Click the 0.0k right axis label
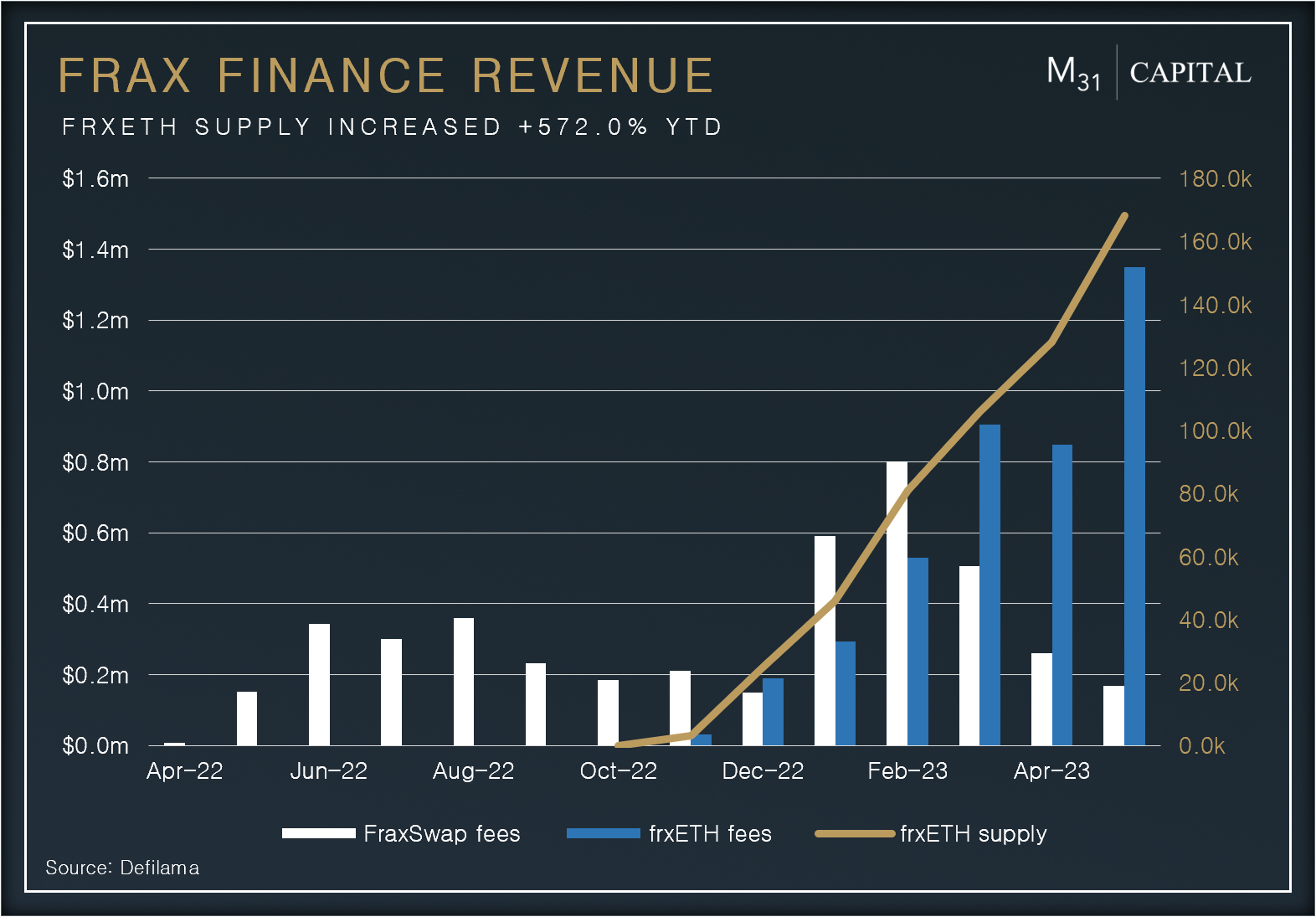The height and width of the screenshot is (917, 1316). 1202,746
